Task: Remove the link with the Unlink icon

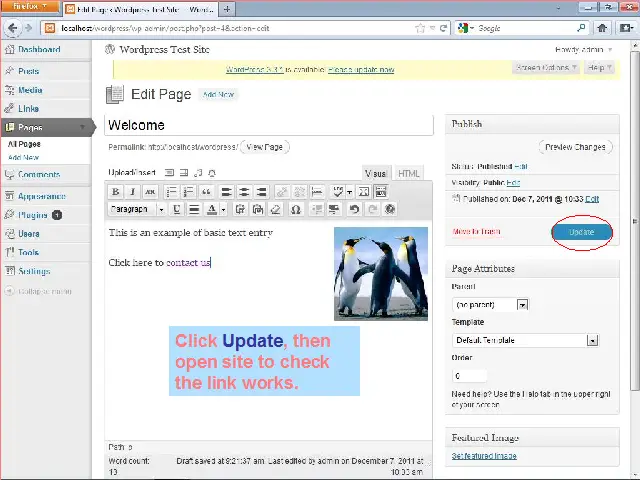Action: 300,192
